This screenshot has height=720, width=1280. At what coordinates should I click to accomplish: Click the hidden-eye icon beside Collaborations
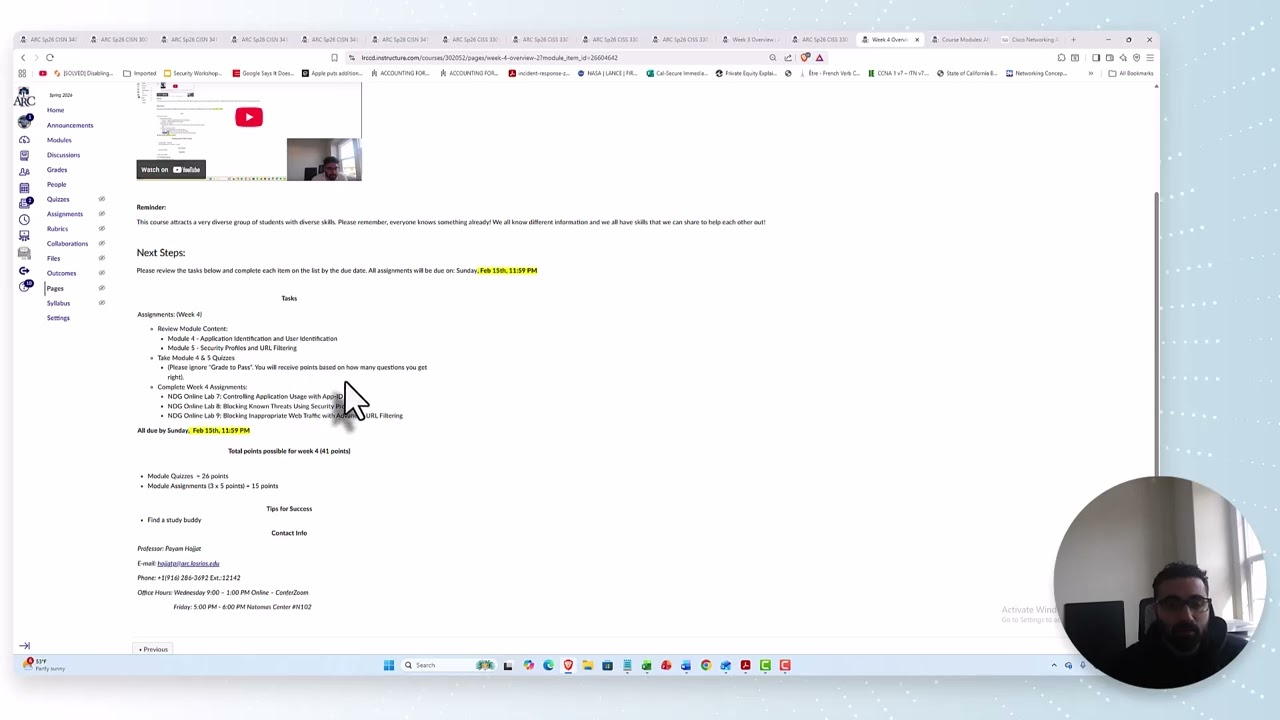tap(101, 243)
